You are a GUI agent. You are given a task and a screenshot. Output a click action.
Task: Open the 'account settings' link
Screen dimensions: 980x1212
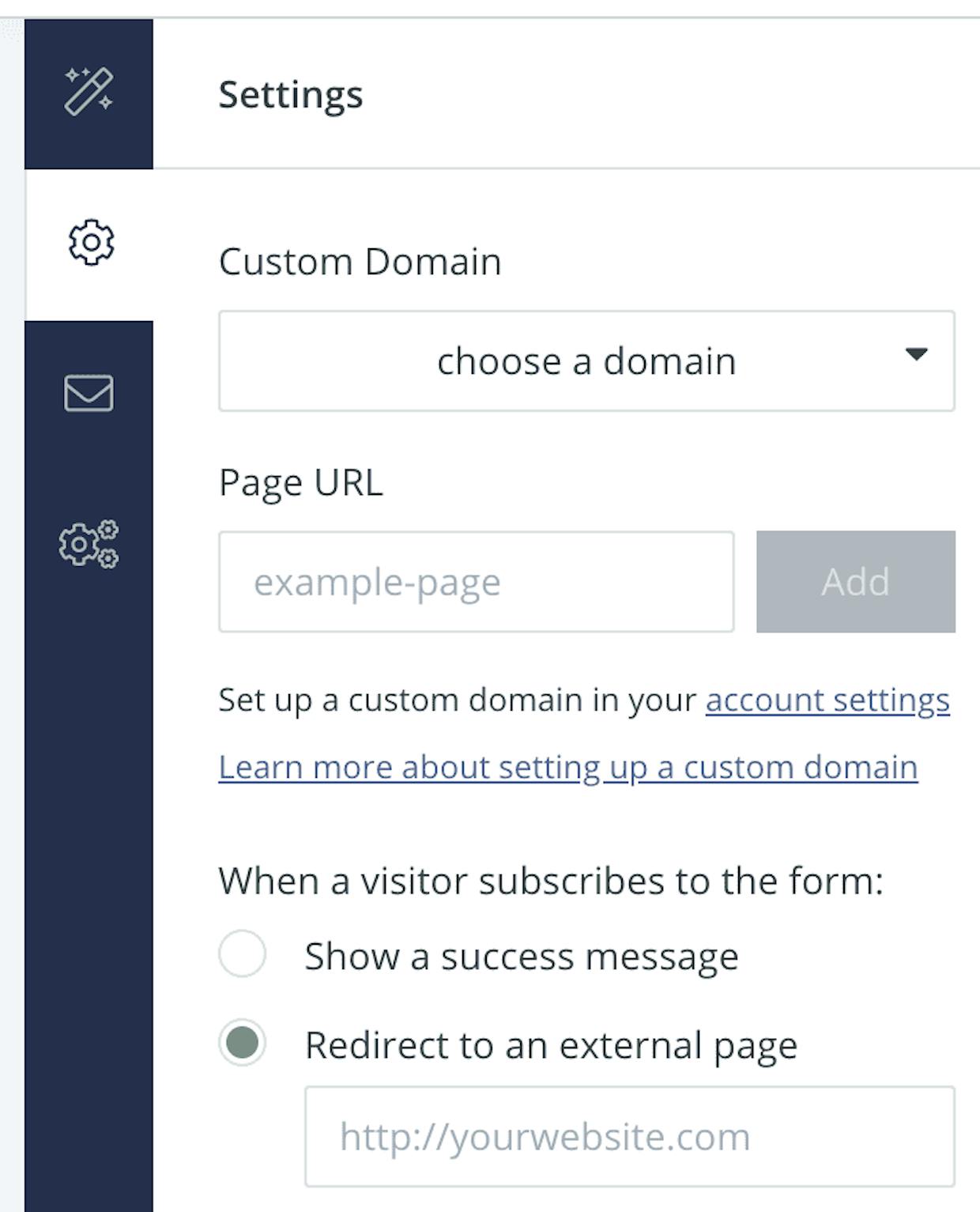click(827, 700)
